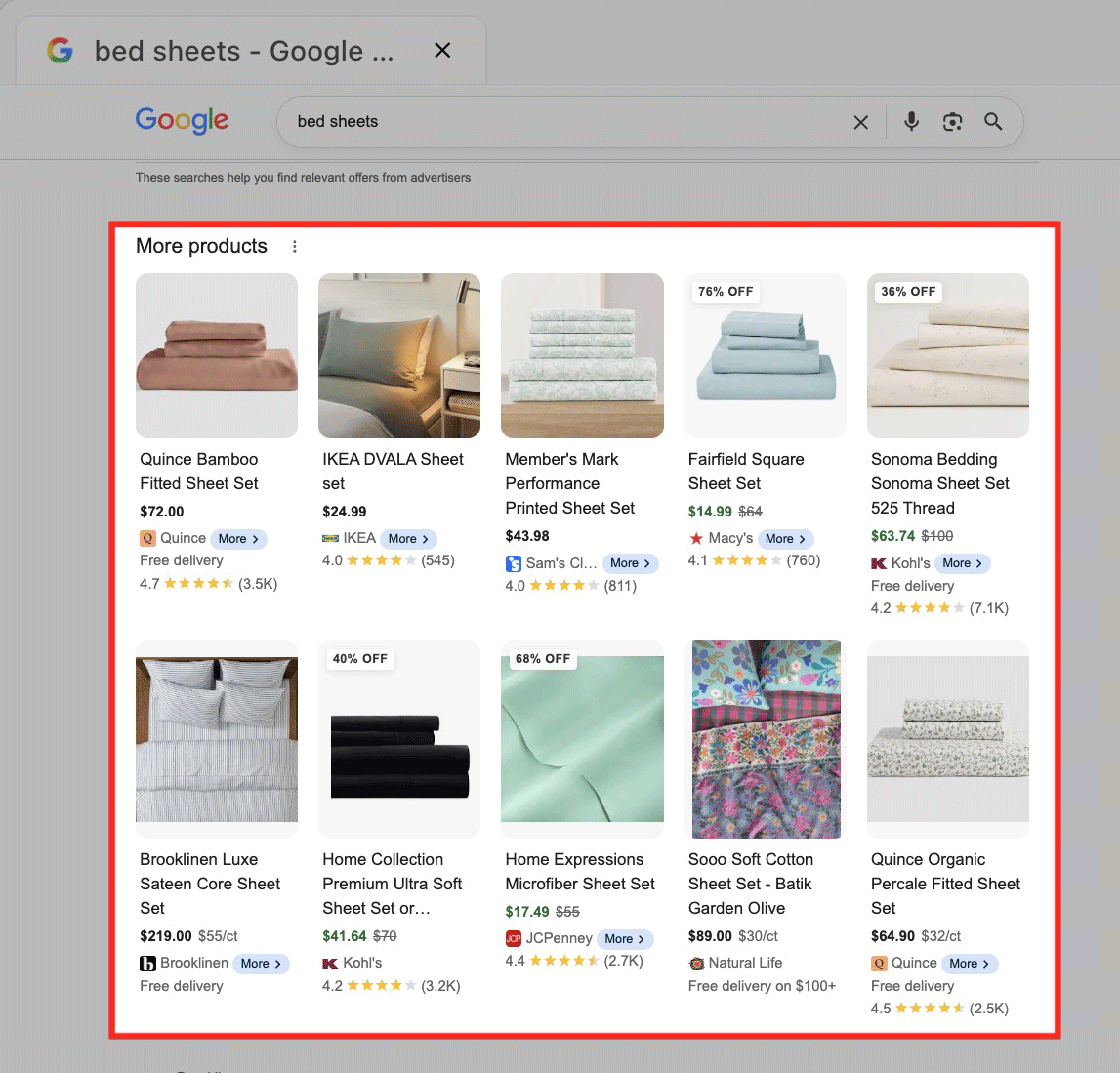Open Fairfield Square Sheet Set image

765,355
